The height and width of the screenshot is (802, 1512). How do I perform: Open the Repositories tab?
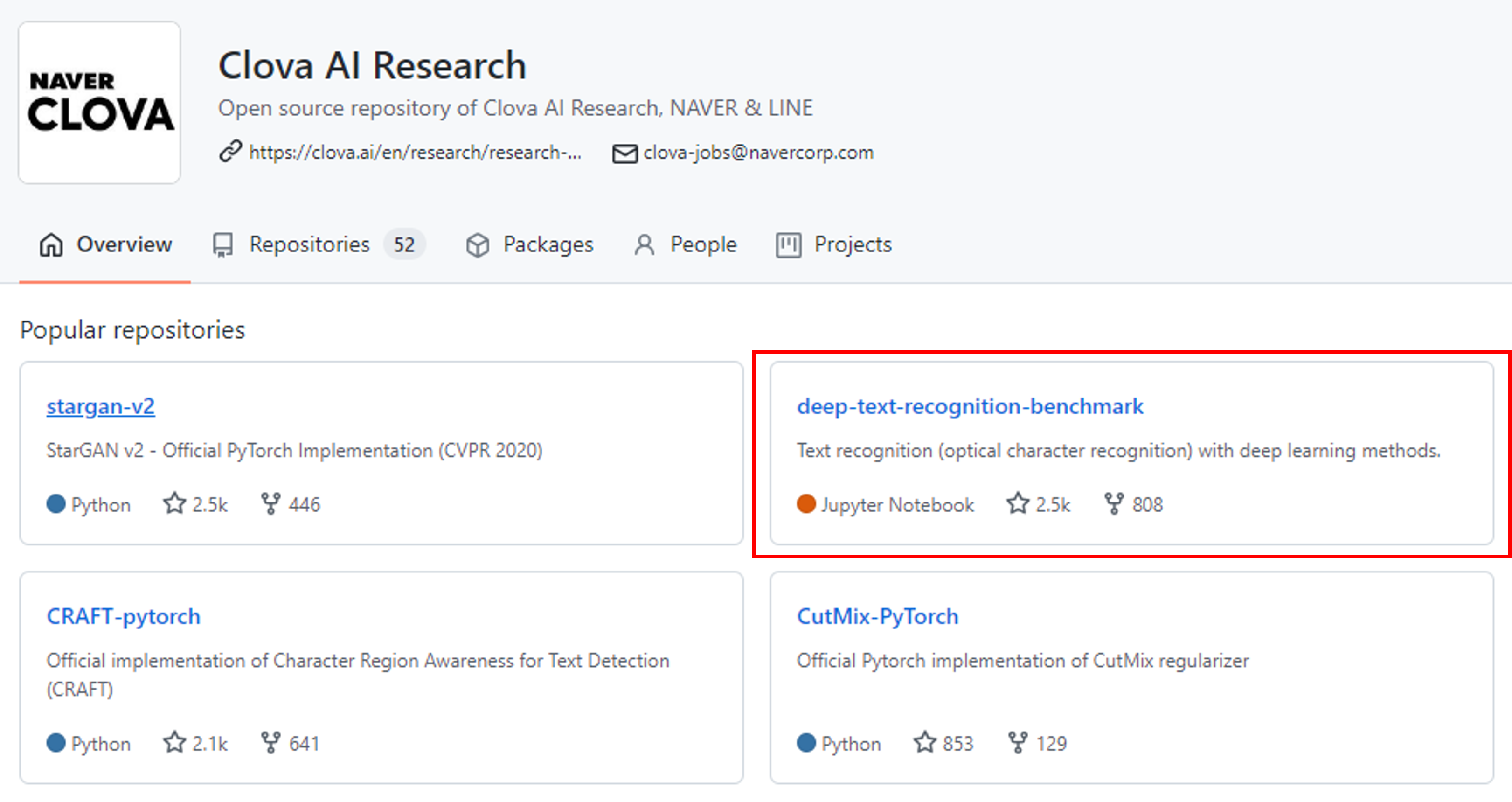click(309, 244)
